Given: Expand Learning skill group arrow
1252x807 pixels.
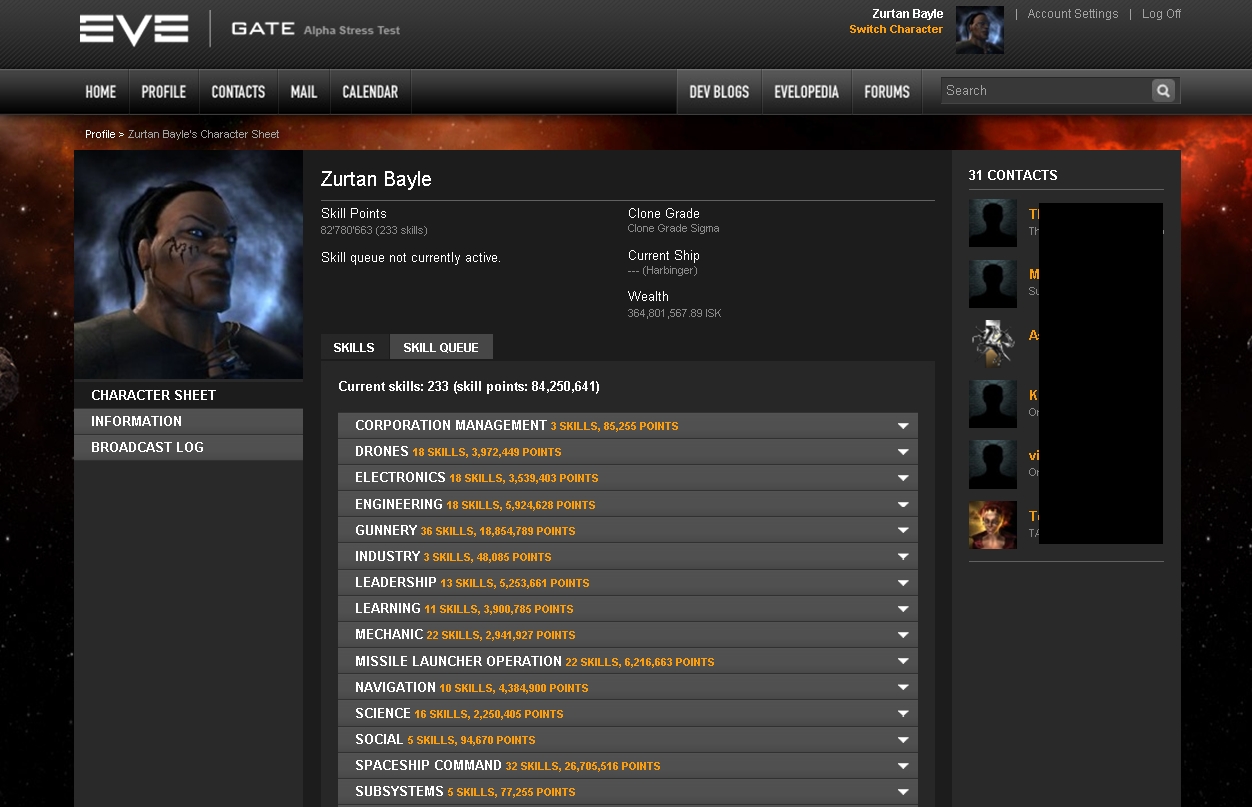Looking at the screenshot, I should click(903, 609).
